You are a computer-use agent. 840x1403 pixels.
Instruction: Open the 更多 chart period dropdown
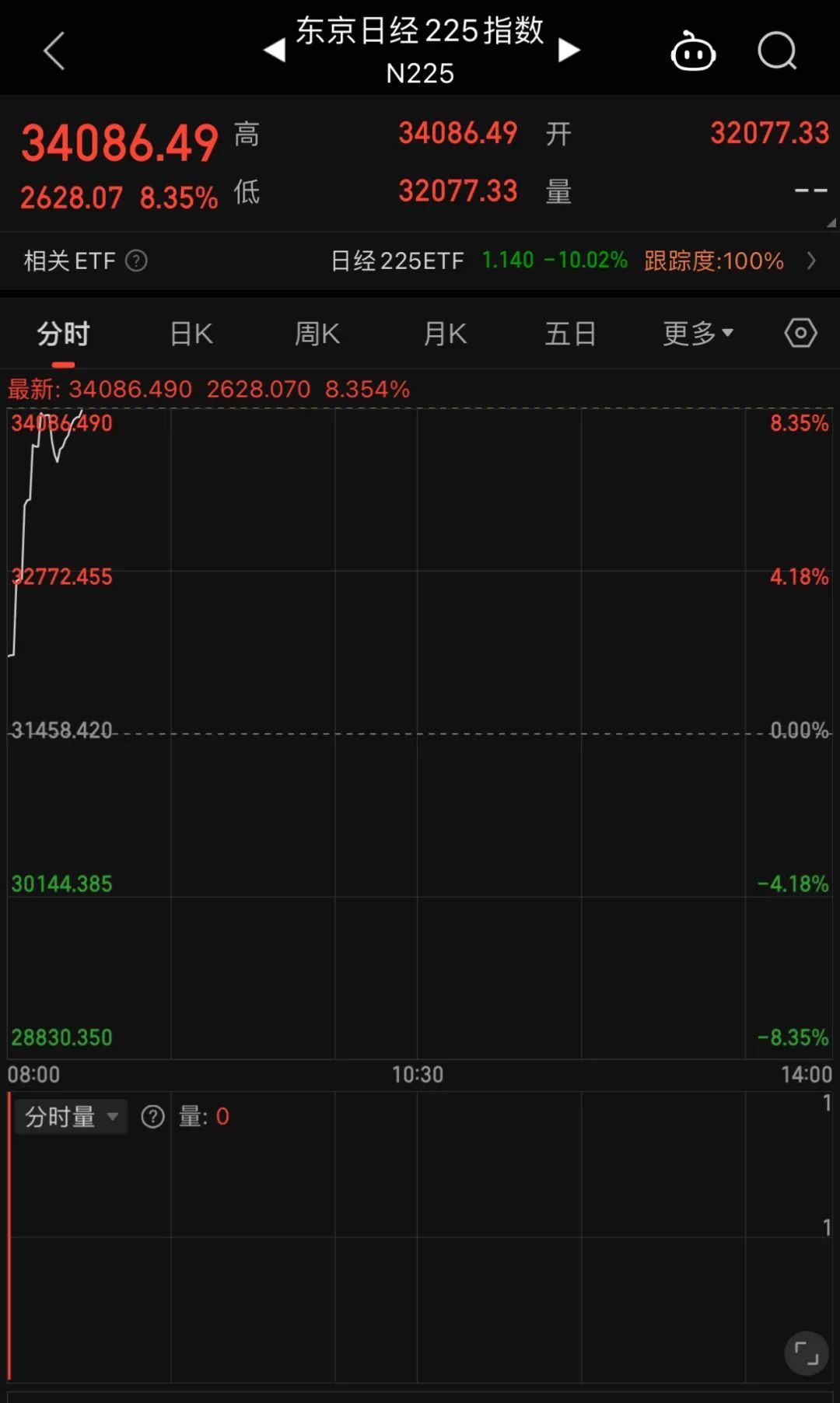(698, 334)
